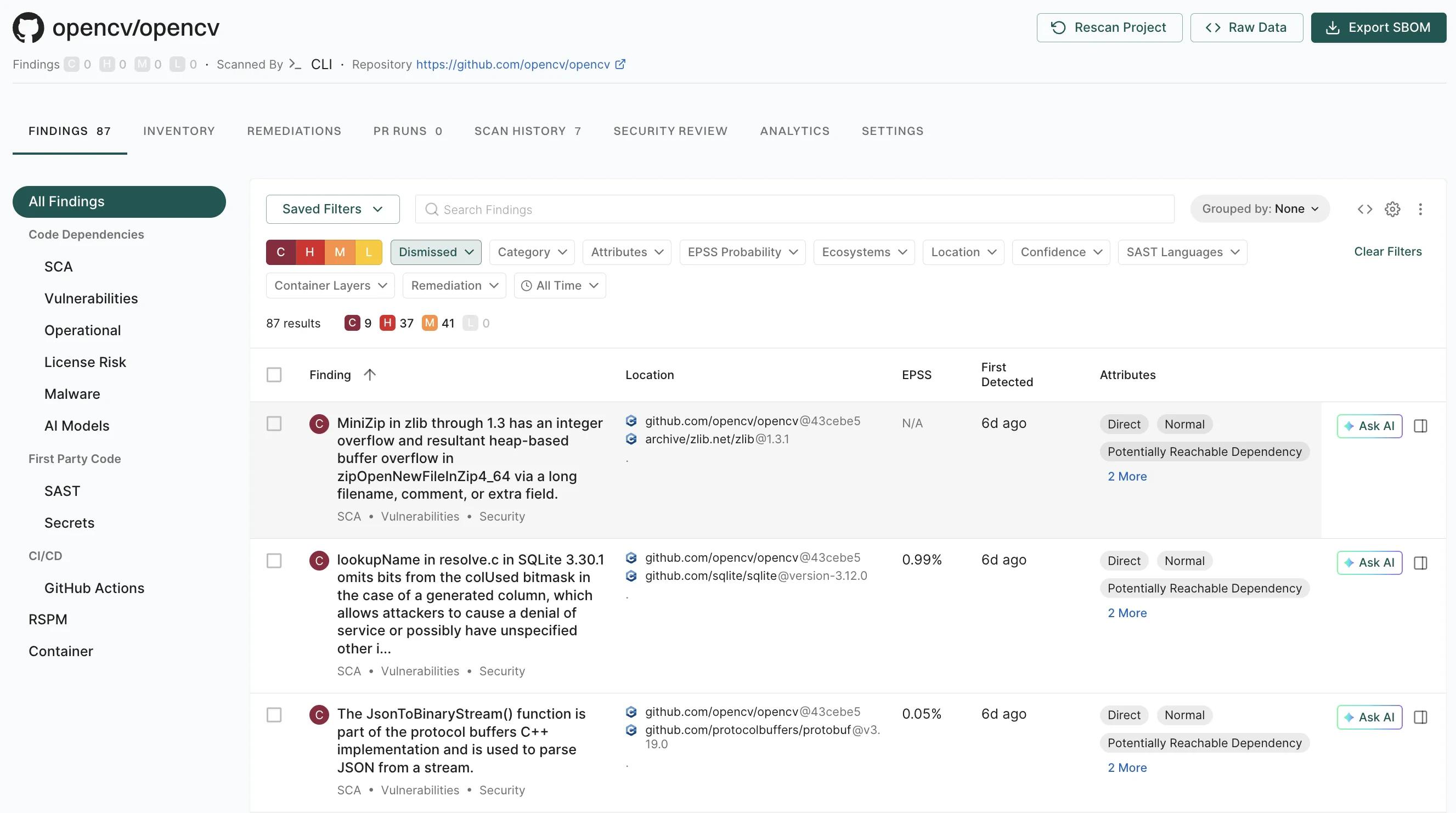Click the GitHub logo next to opencv/opencv
Screen dimensions: 1456x813
click(x=29, y=27)
